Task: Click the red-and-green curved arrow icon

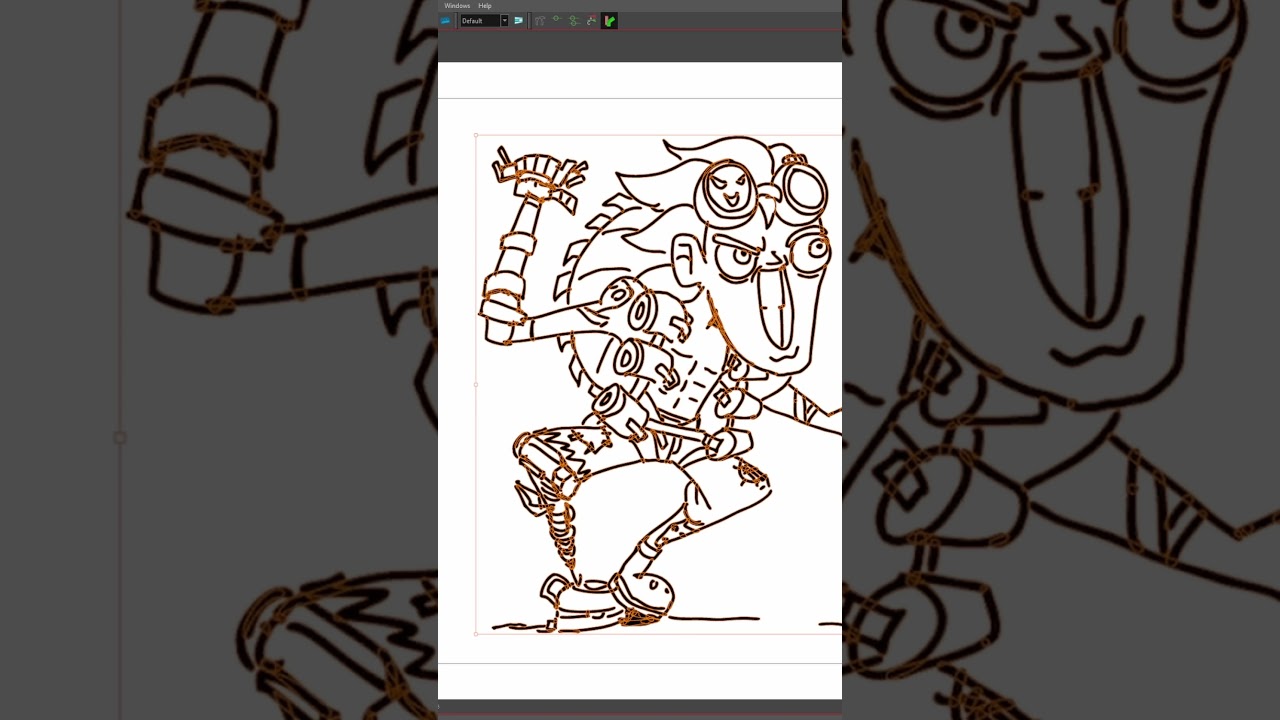Action: (x=591, y=20)
